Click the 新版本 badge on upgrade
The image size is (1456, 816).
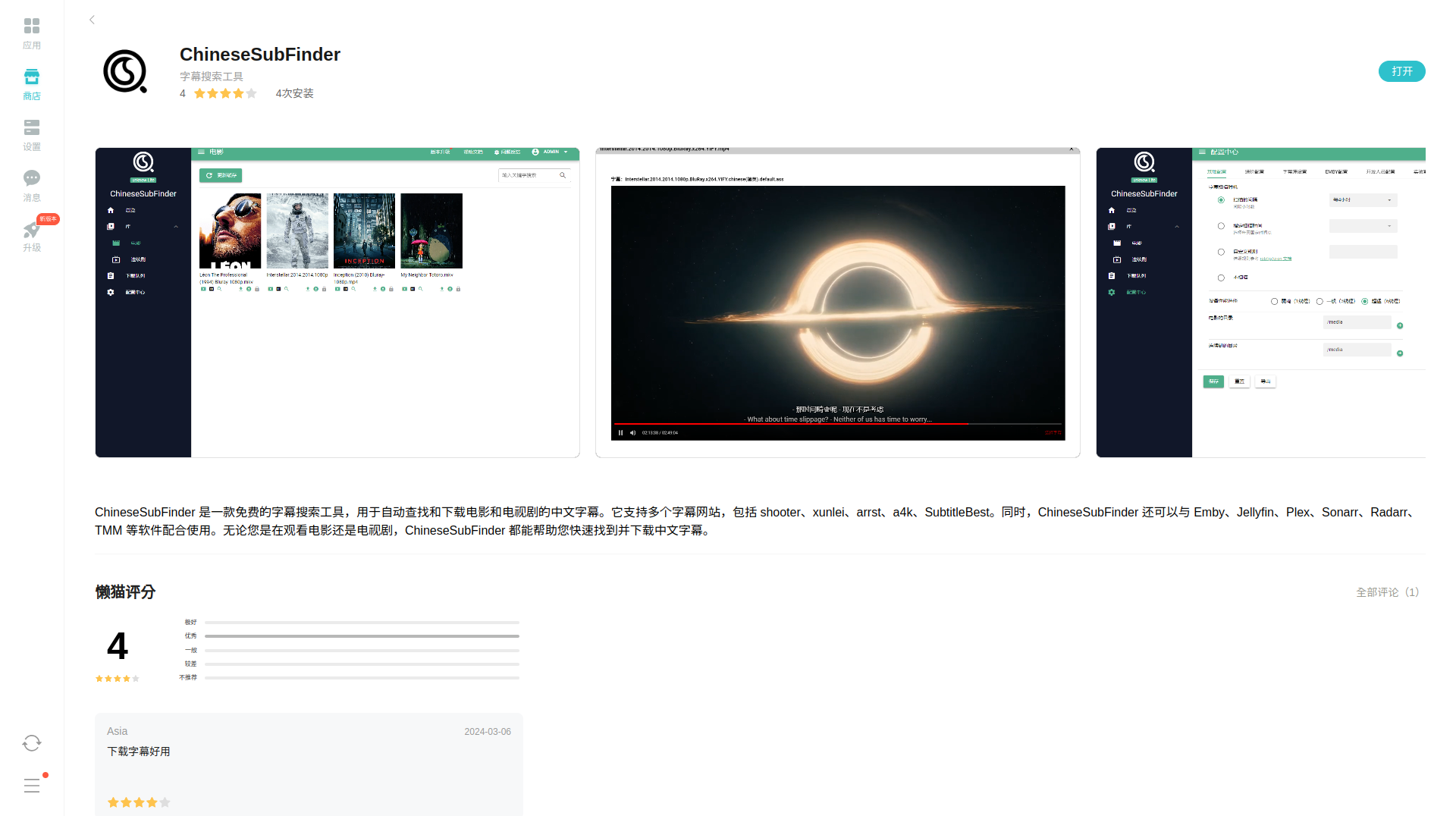tap(48, 219)
